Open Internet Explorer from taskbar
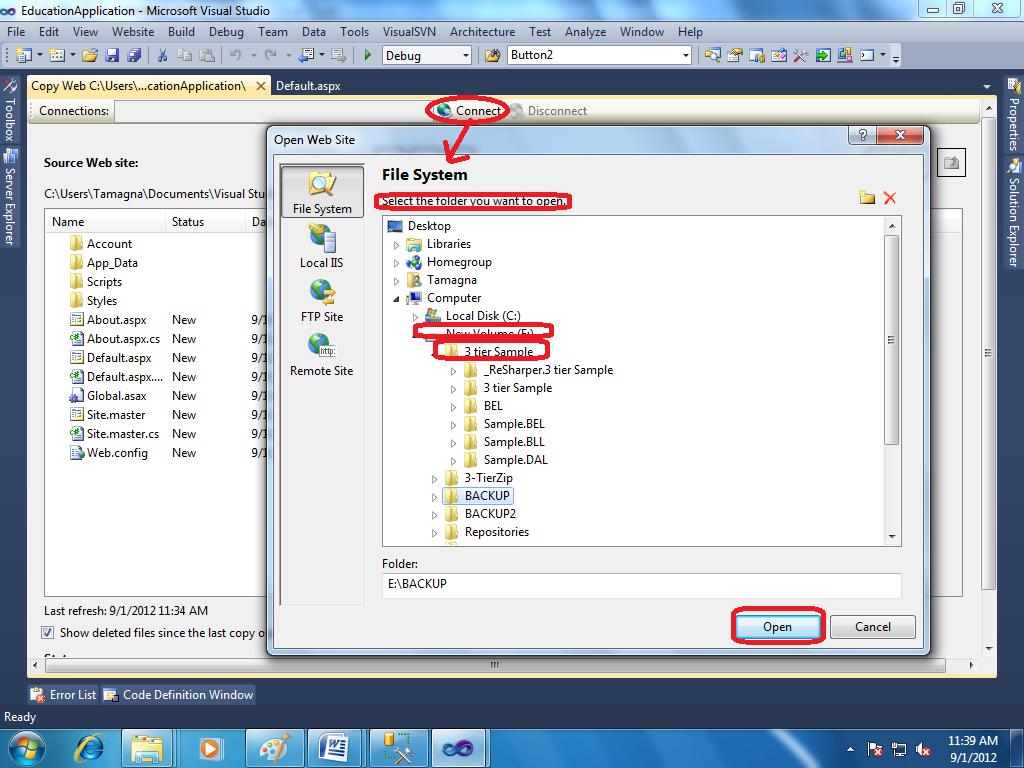 click(89, 748)
